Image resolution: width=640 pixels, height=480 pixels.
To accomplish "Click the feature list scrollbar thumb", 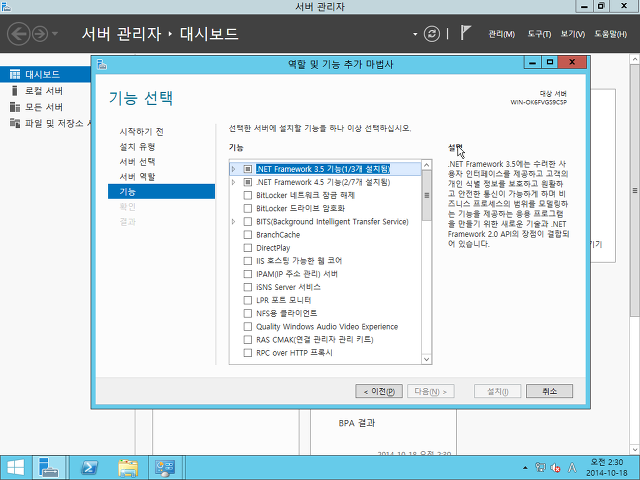I will 427,196.
